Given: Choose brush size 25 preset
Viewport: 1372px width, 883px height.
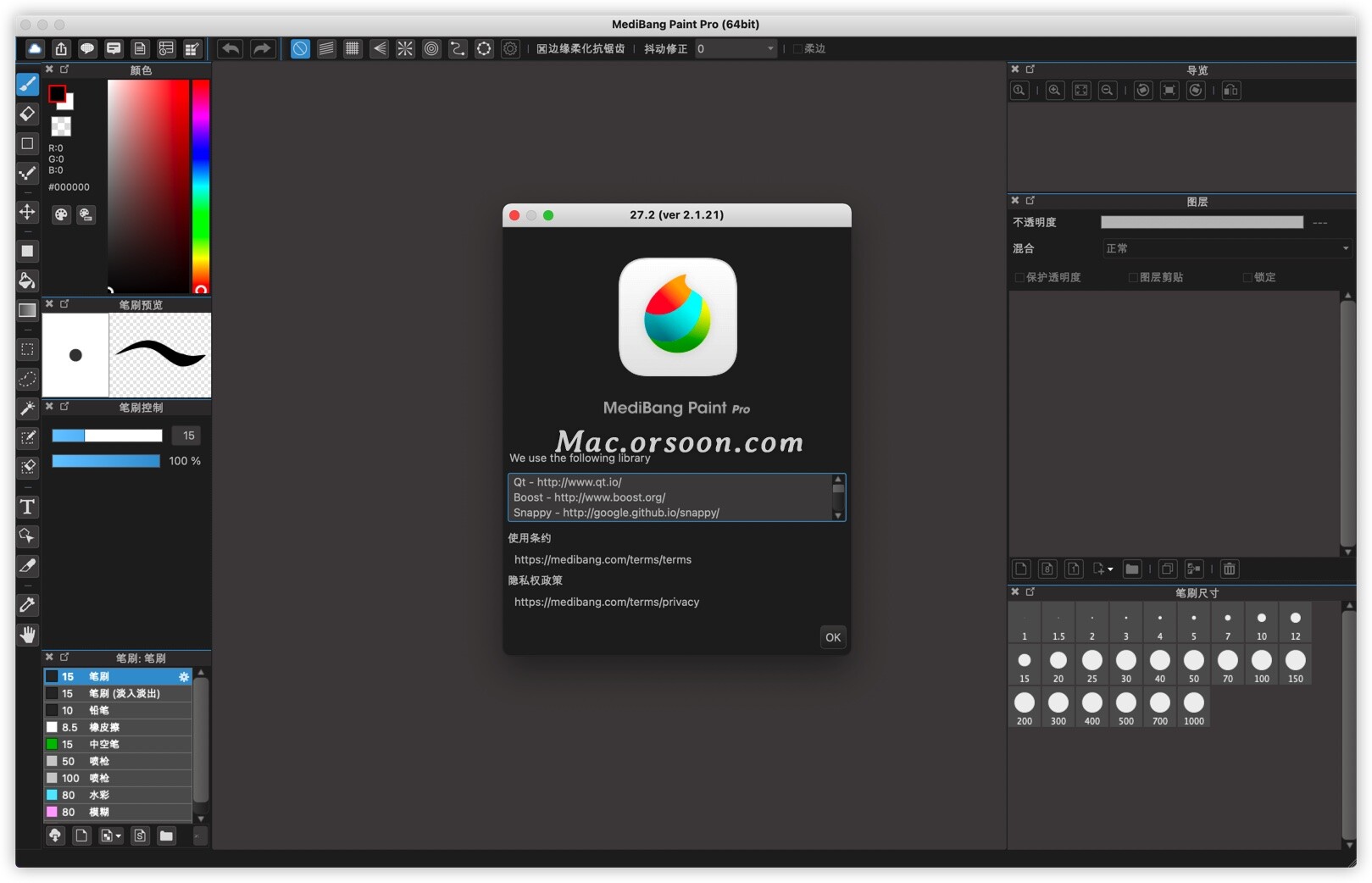Looking at the screenshot, I should [1091, 664].
